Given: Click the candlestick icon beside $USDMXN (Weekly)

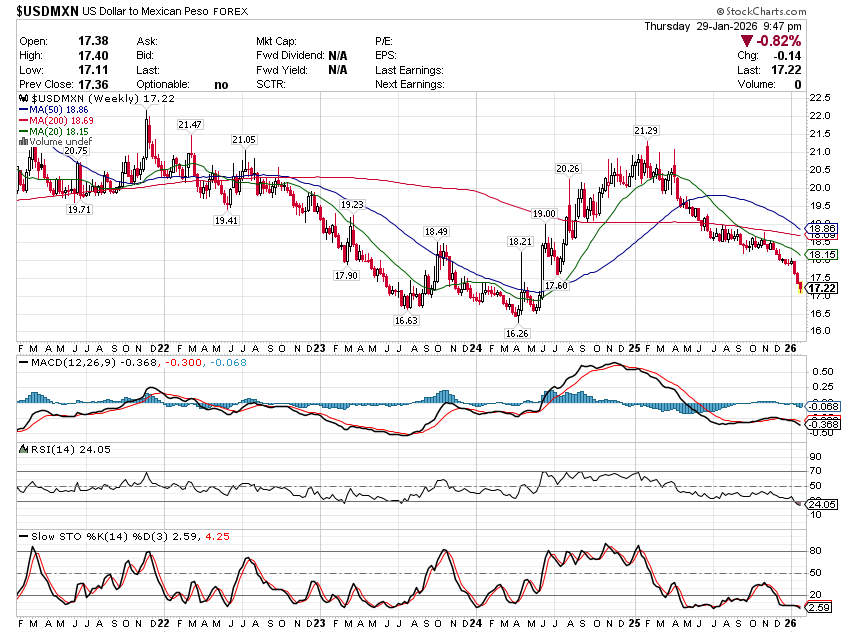Looking at the screenshot, I should point(23,99).
